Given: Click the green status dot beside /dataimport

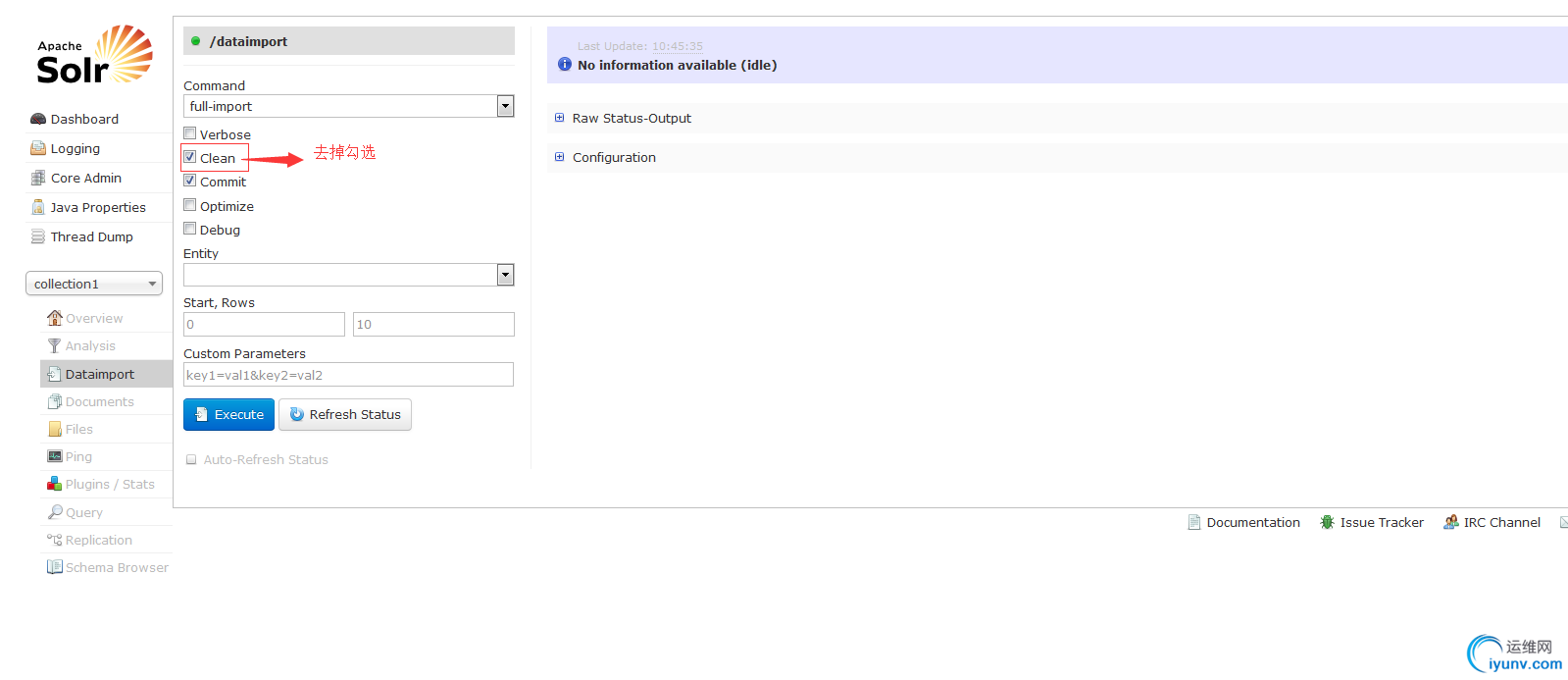Looking at the screenshot, I should (196, 41).
